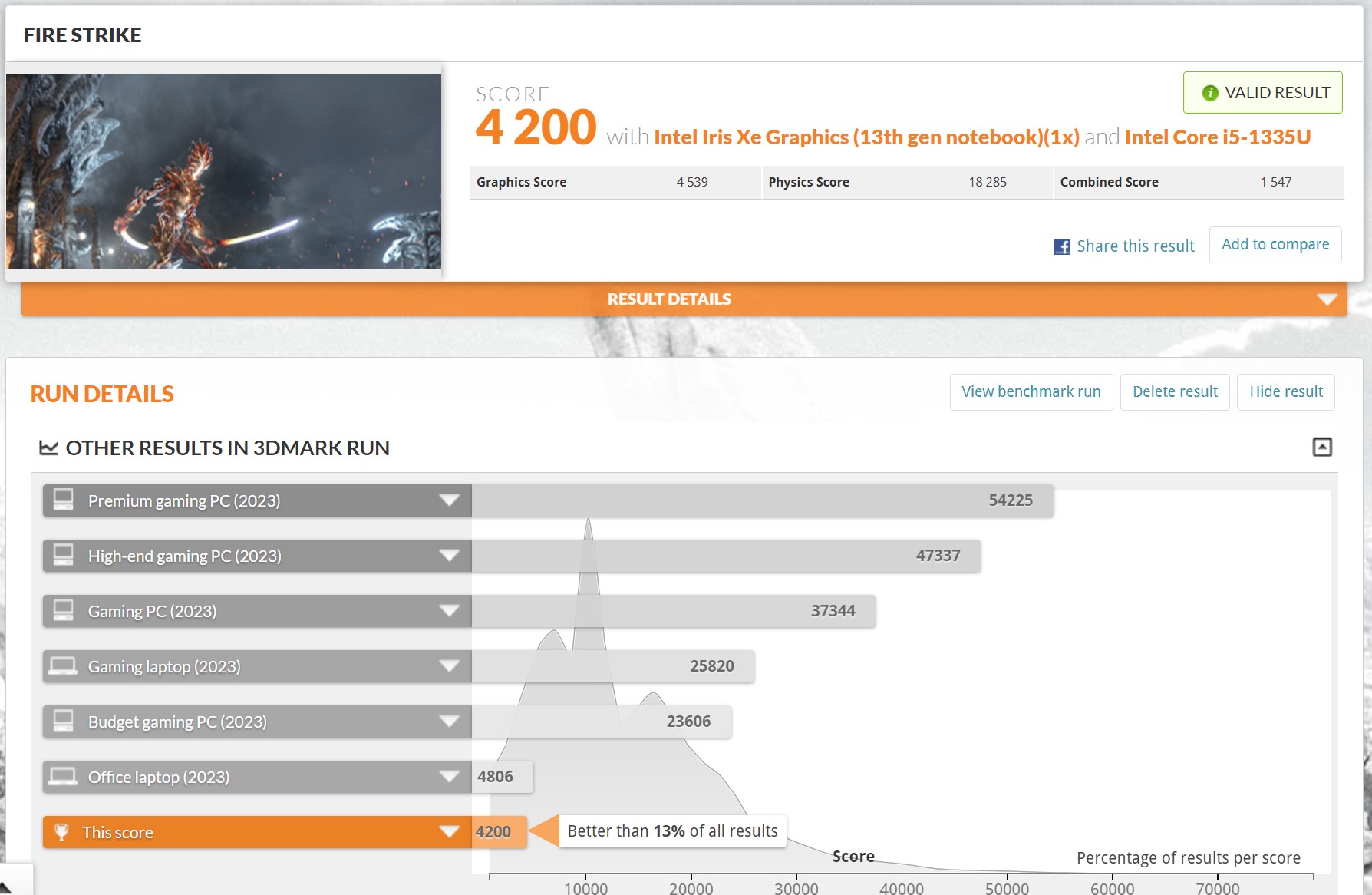The width and height of the screenshot is (1372, 895).
Task: Expand the Premium gaming PC (2023) dropdown arrow
Action: [449, 500]
